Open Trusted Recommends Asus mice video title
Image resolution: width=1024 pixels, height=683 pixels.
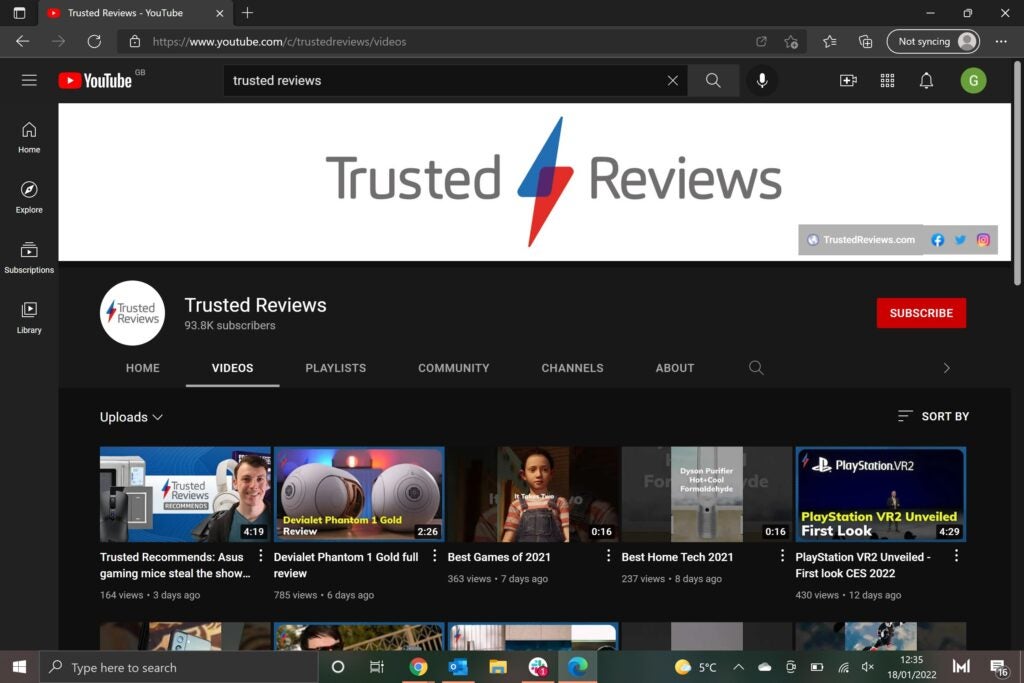tap(175, 565)
